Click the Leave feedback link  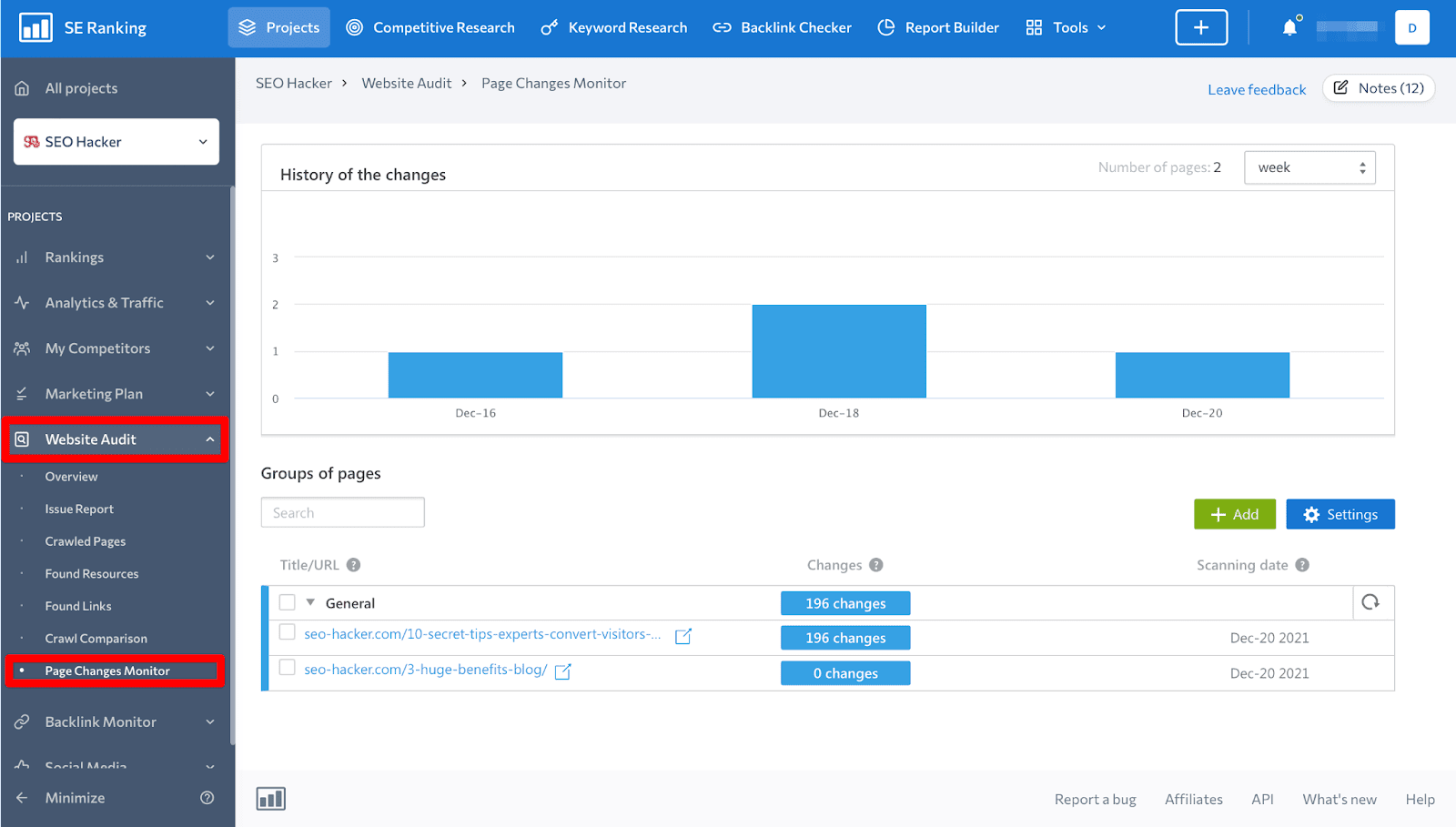[1257, 89]
